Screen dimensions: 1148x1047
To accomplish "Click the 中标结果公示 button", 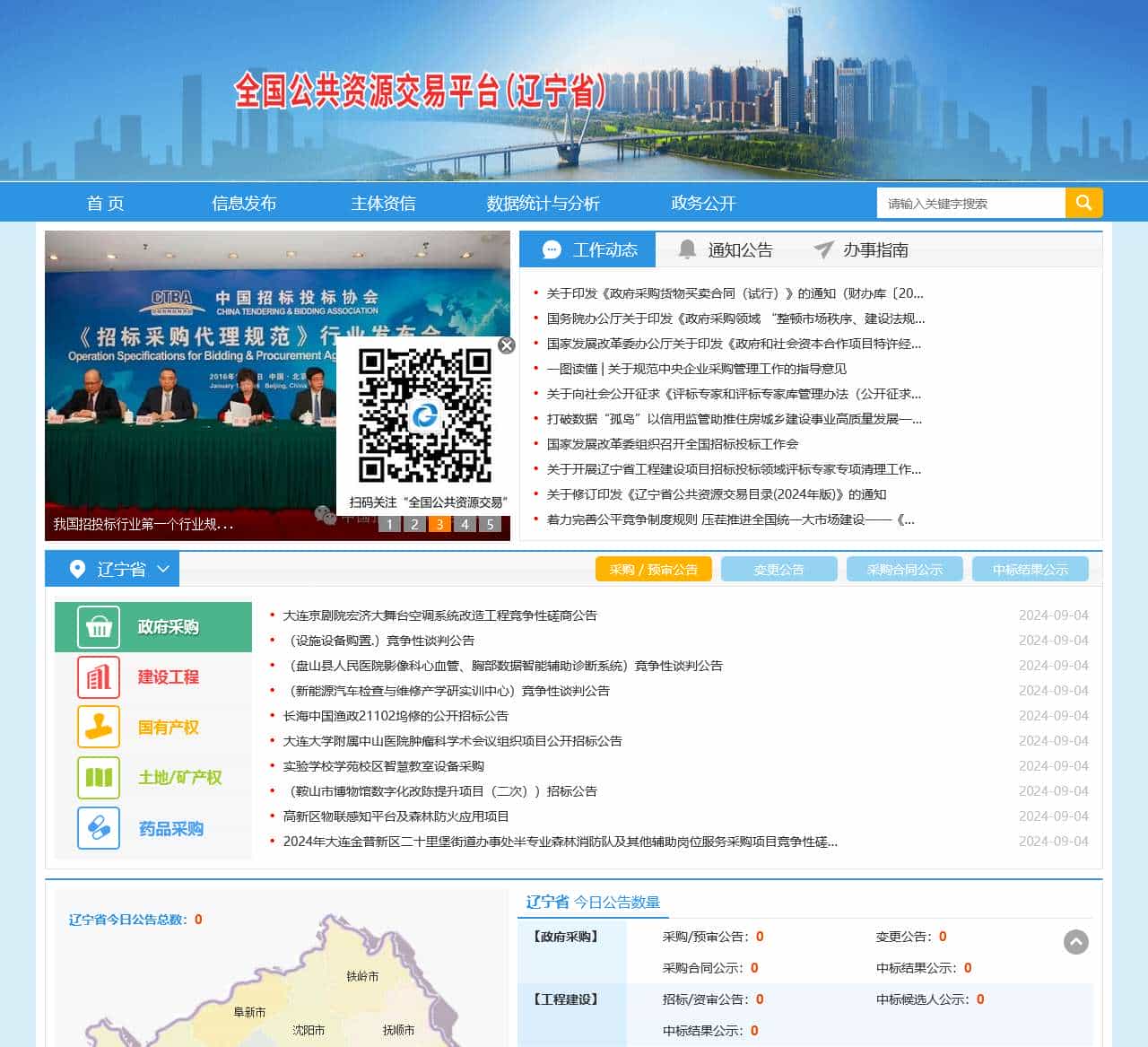I will (1030, 569).
